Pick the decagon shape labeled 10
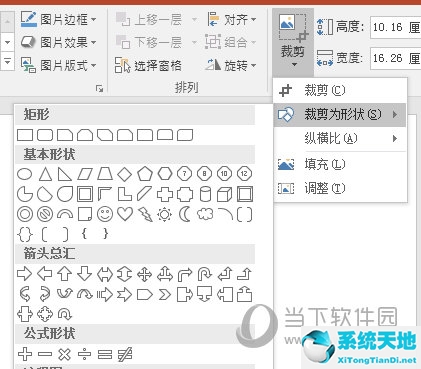421x369 pixels. click(x=224, y=174)
